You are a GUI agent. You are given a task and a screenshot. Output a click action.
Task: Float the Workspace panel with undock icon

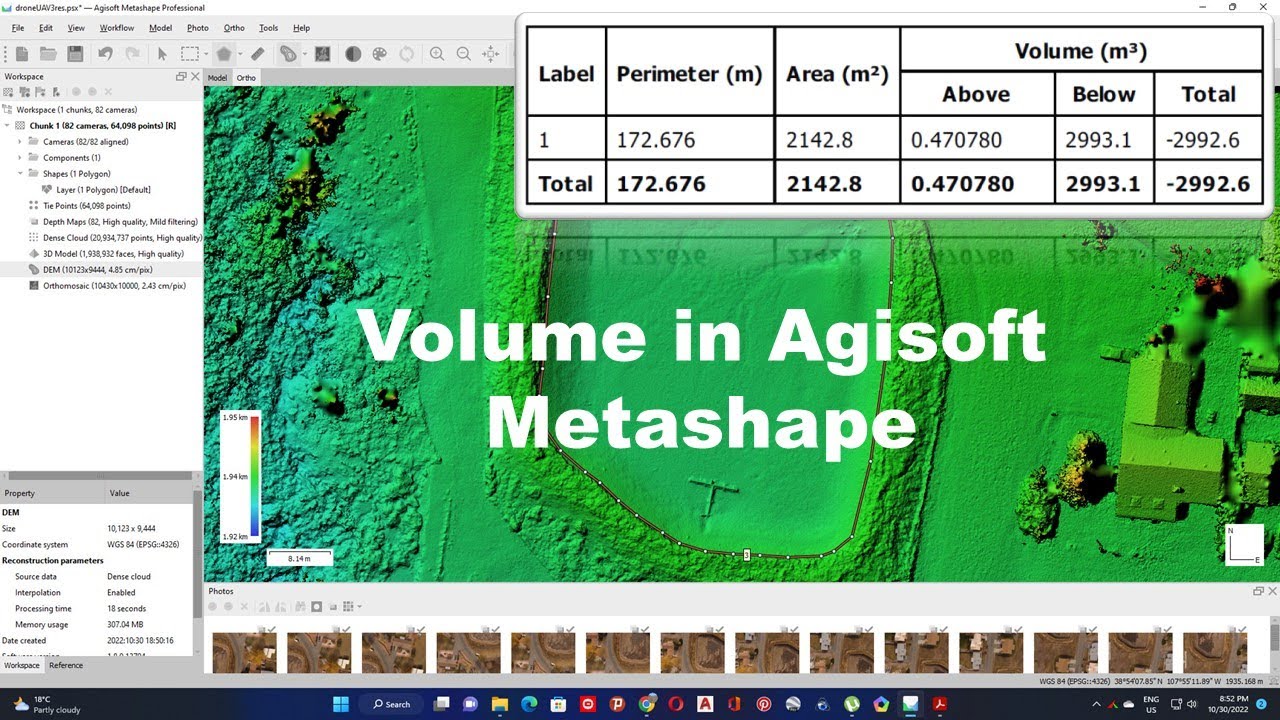coord(181,76)
